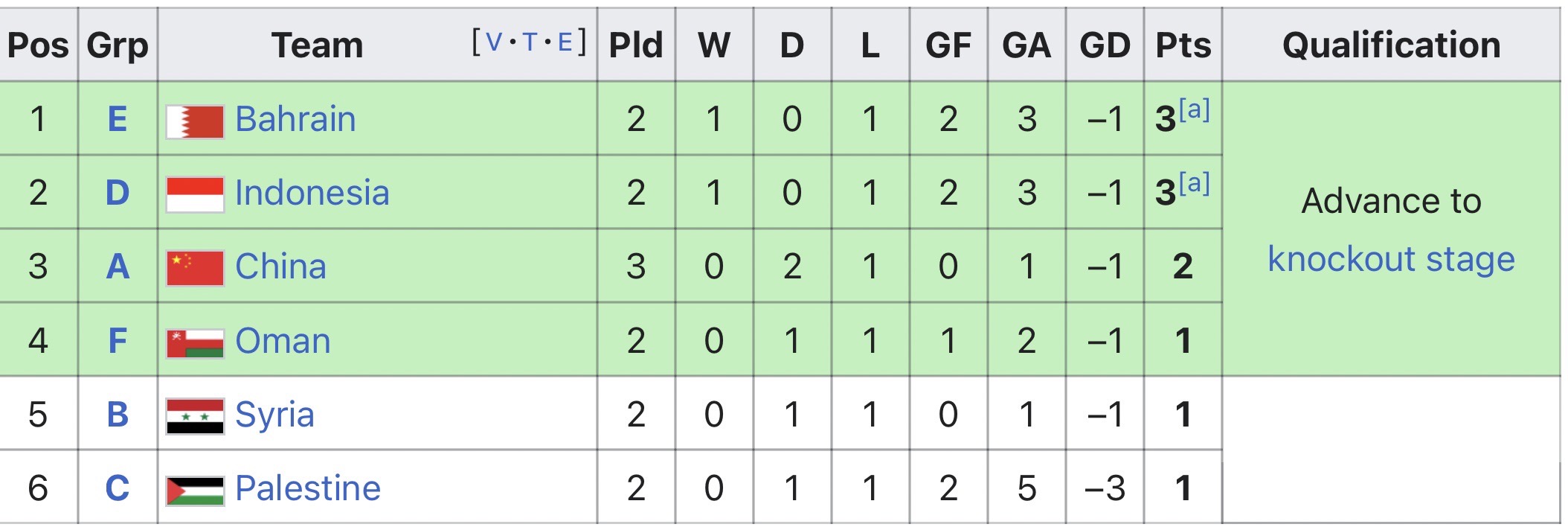Open the knockout stage link
Viewport: 1568px width, 530px height.
pos(1391,259)
